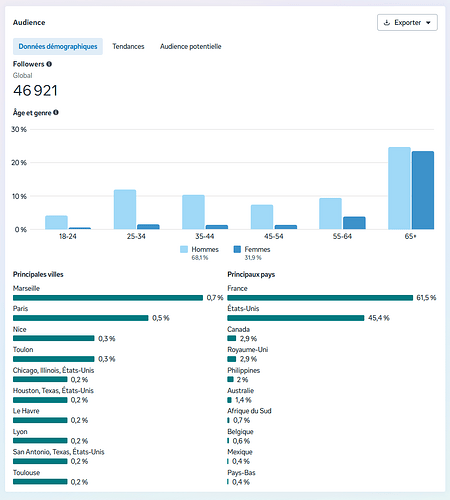Click the Hommes legend color swatch
Image resolution: width=450 pixels, height=500 pixels.
coord(184,249)
